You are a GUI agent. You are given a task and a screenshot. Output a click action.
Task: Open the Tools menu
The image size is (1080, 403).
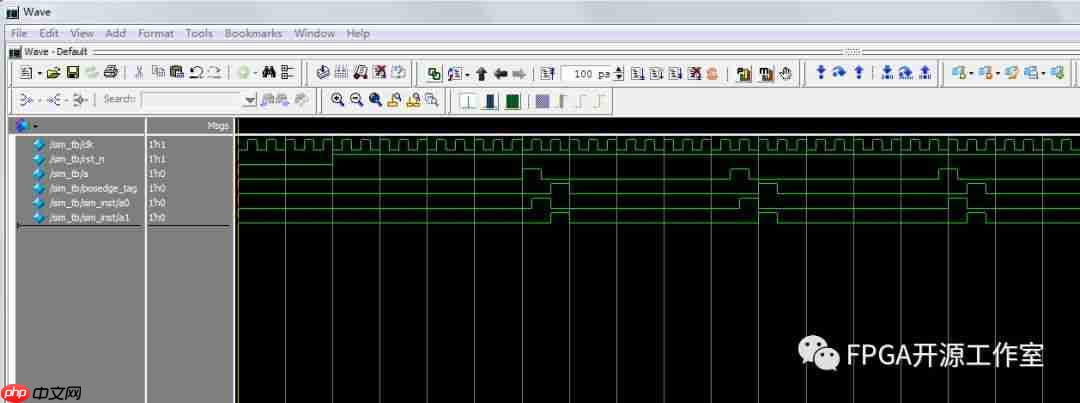coord(199,33)
